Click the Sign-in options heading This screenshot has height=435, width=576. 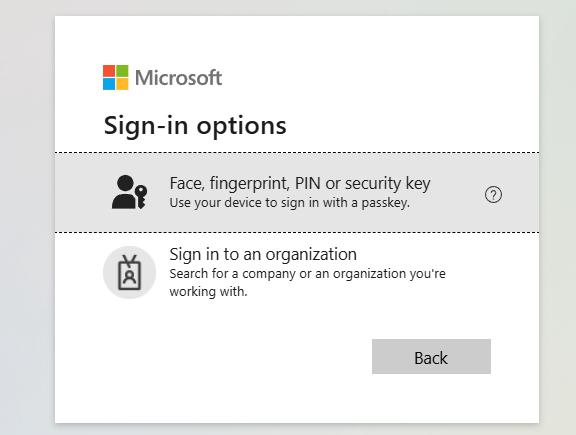195,126
